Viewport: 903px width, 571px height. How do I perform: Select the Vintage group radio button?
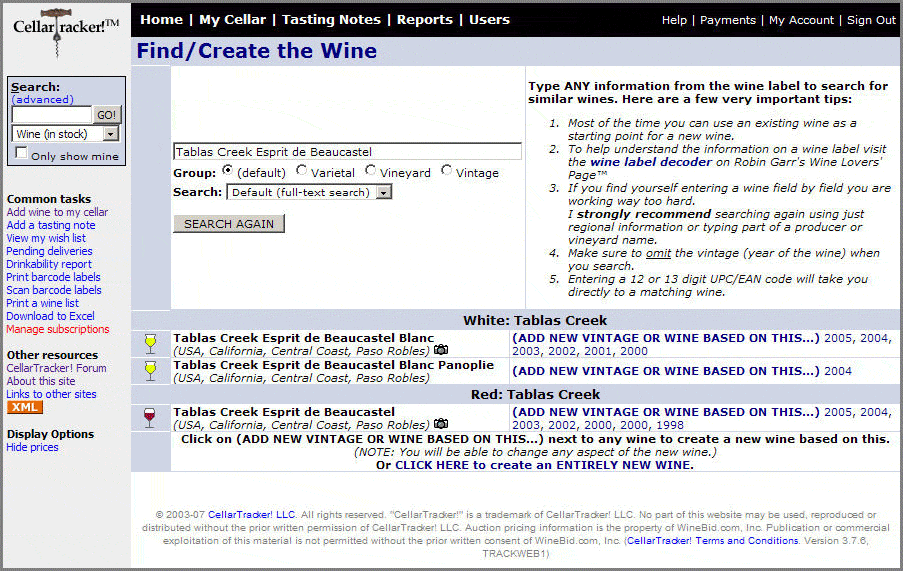coord(446,170)
